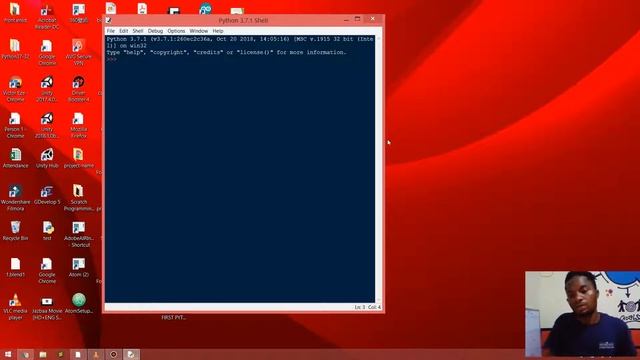Select the Recycle Bin icon
The height and width of the screenshot is (360, 640).
click(x=15, y=231)
